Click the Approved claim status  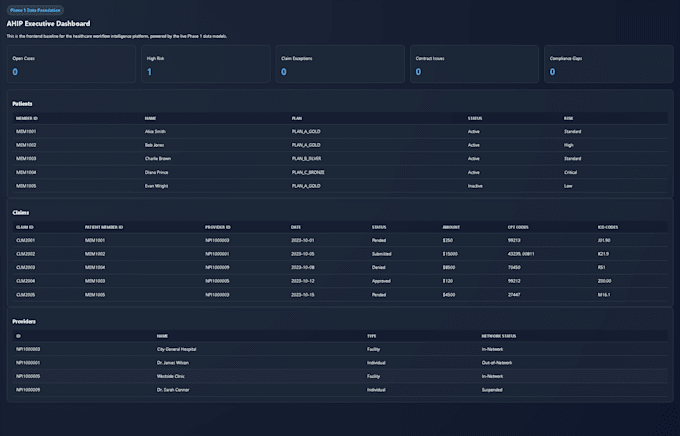381,281
